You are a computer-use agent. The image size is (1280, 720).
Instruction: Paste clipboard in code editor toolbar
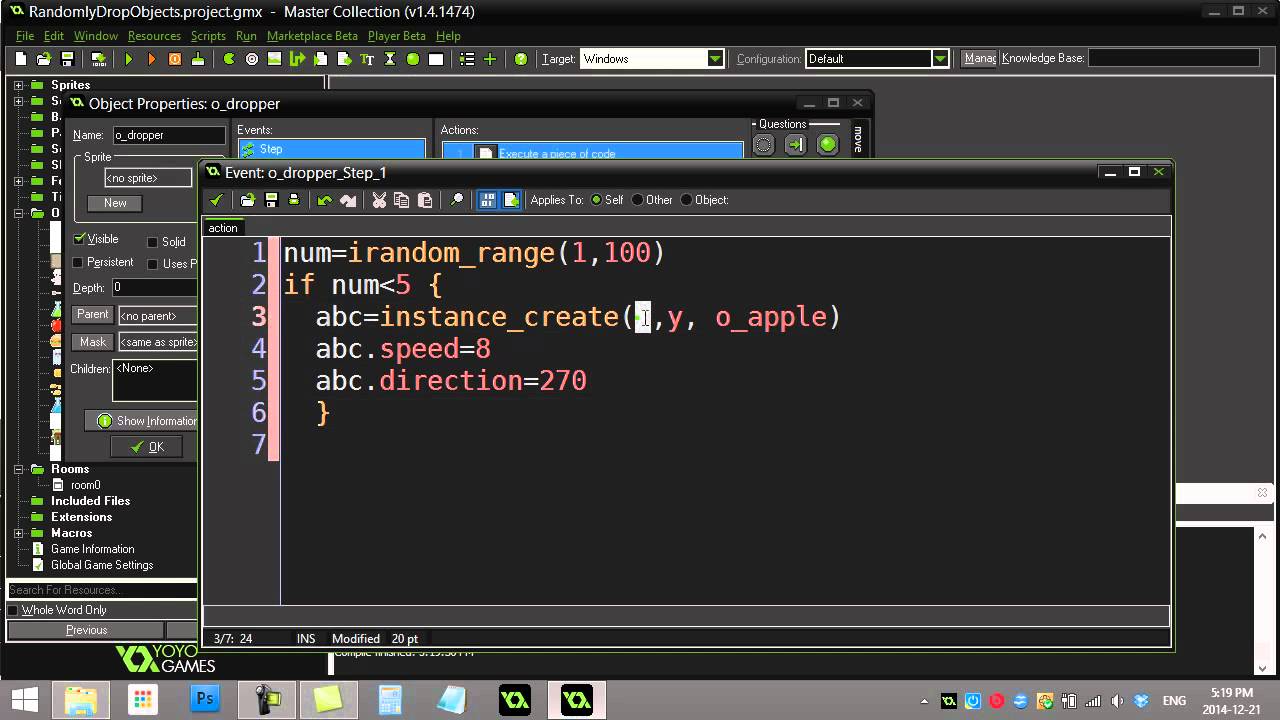click(x=425, y=200)
